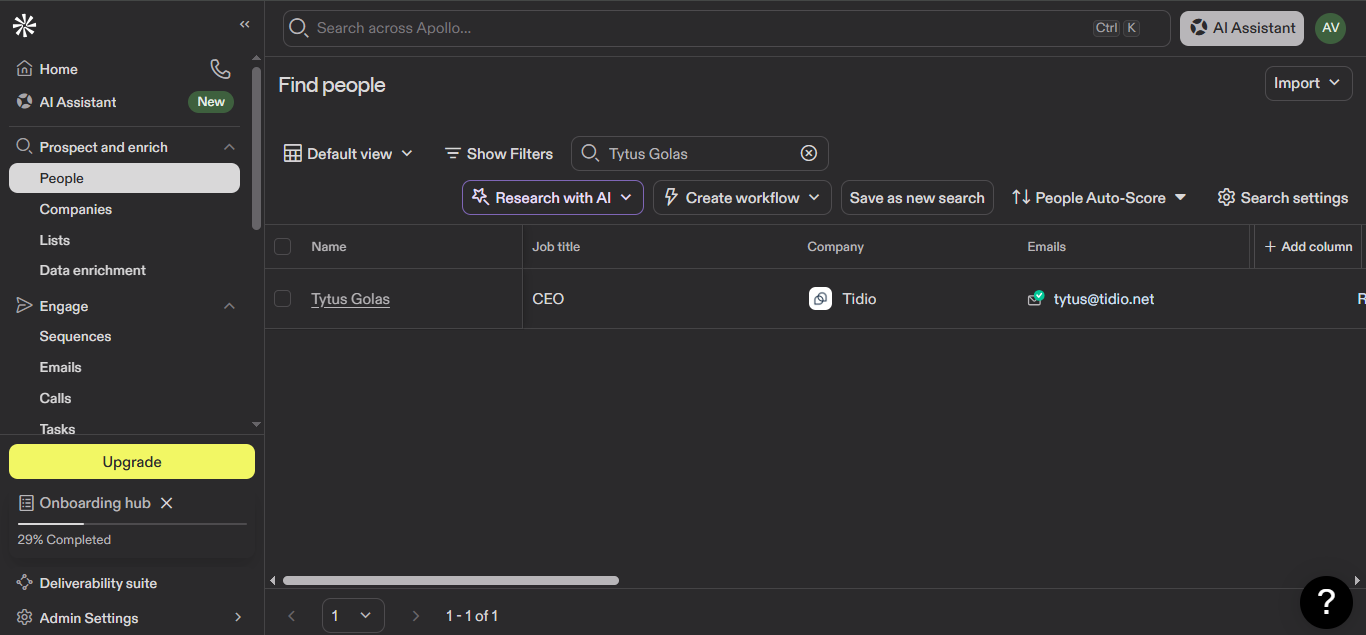Click Save as new search

(917, 197)
